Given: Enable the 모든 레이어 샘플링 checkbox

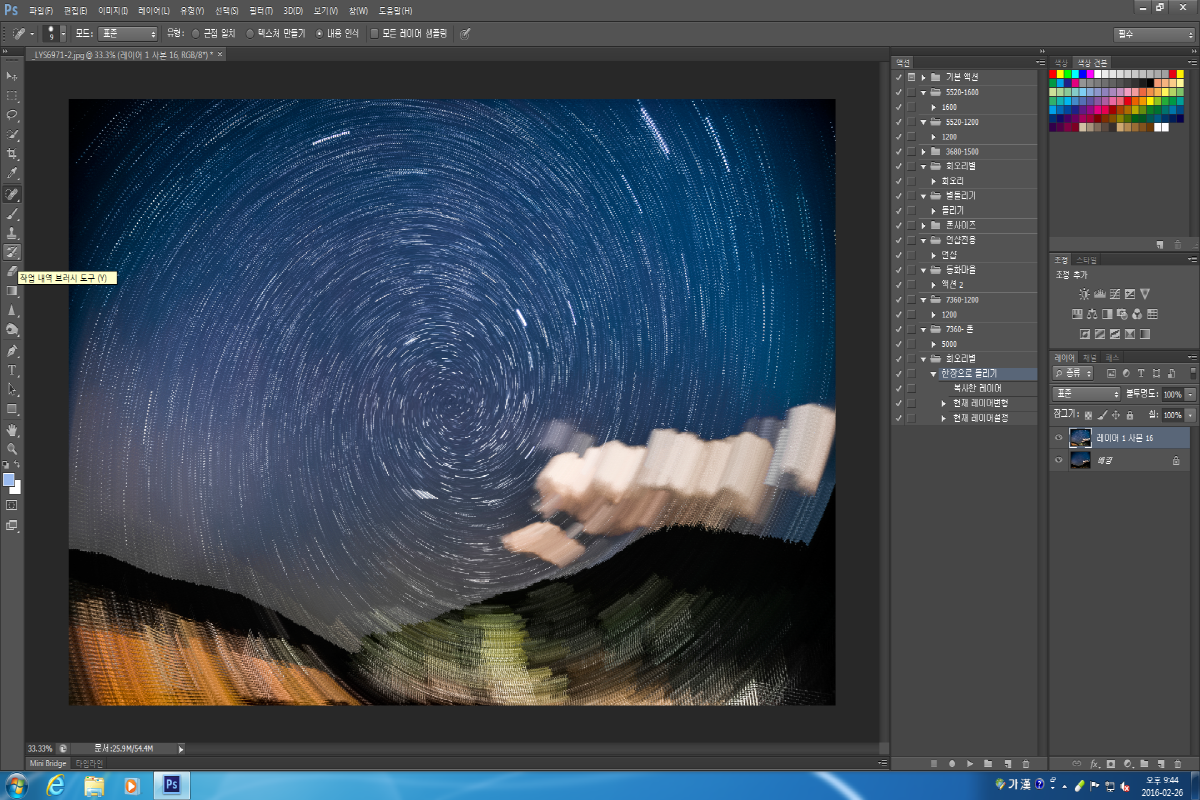Looking at the screenshot, I should [375, 33].
